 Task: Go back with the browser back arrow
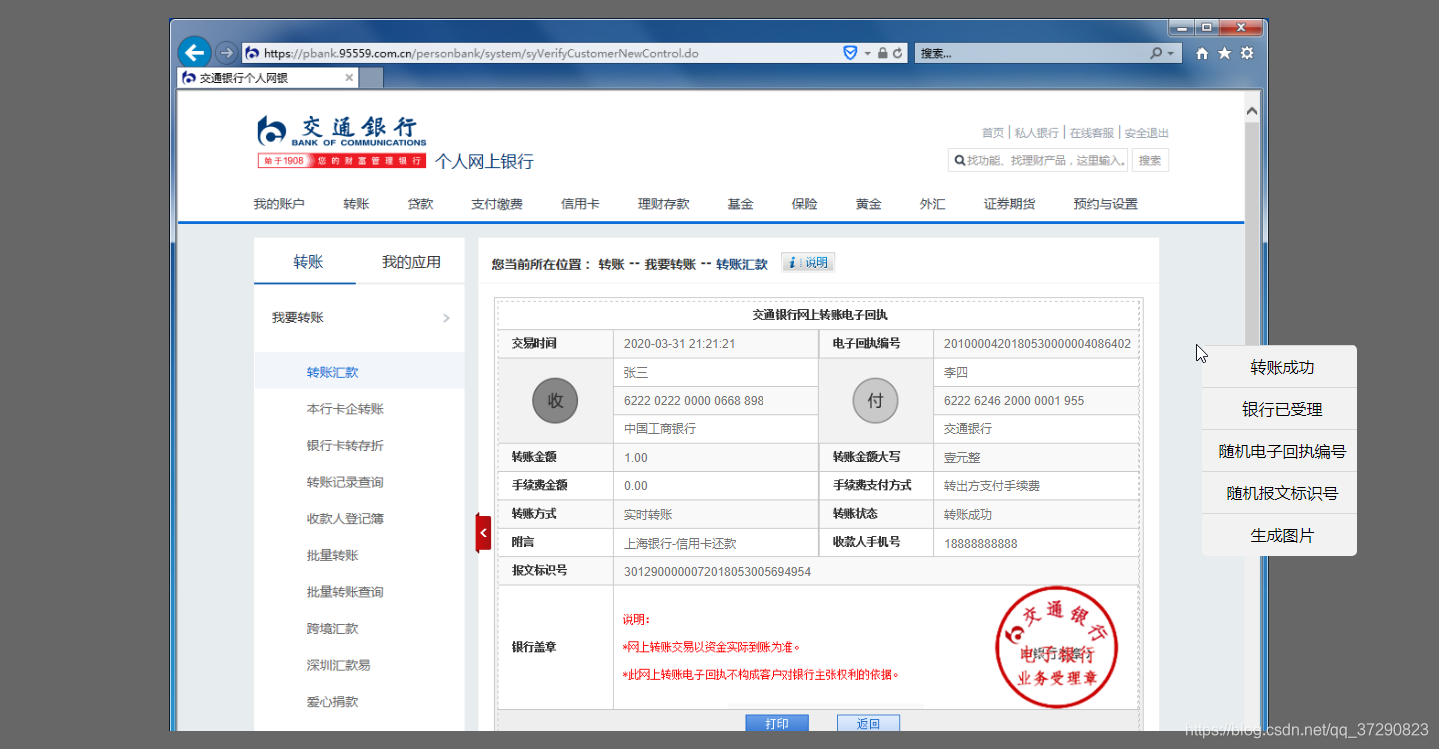[x=194, y=53]
